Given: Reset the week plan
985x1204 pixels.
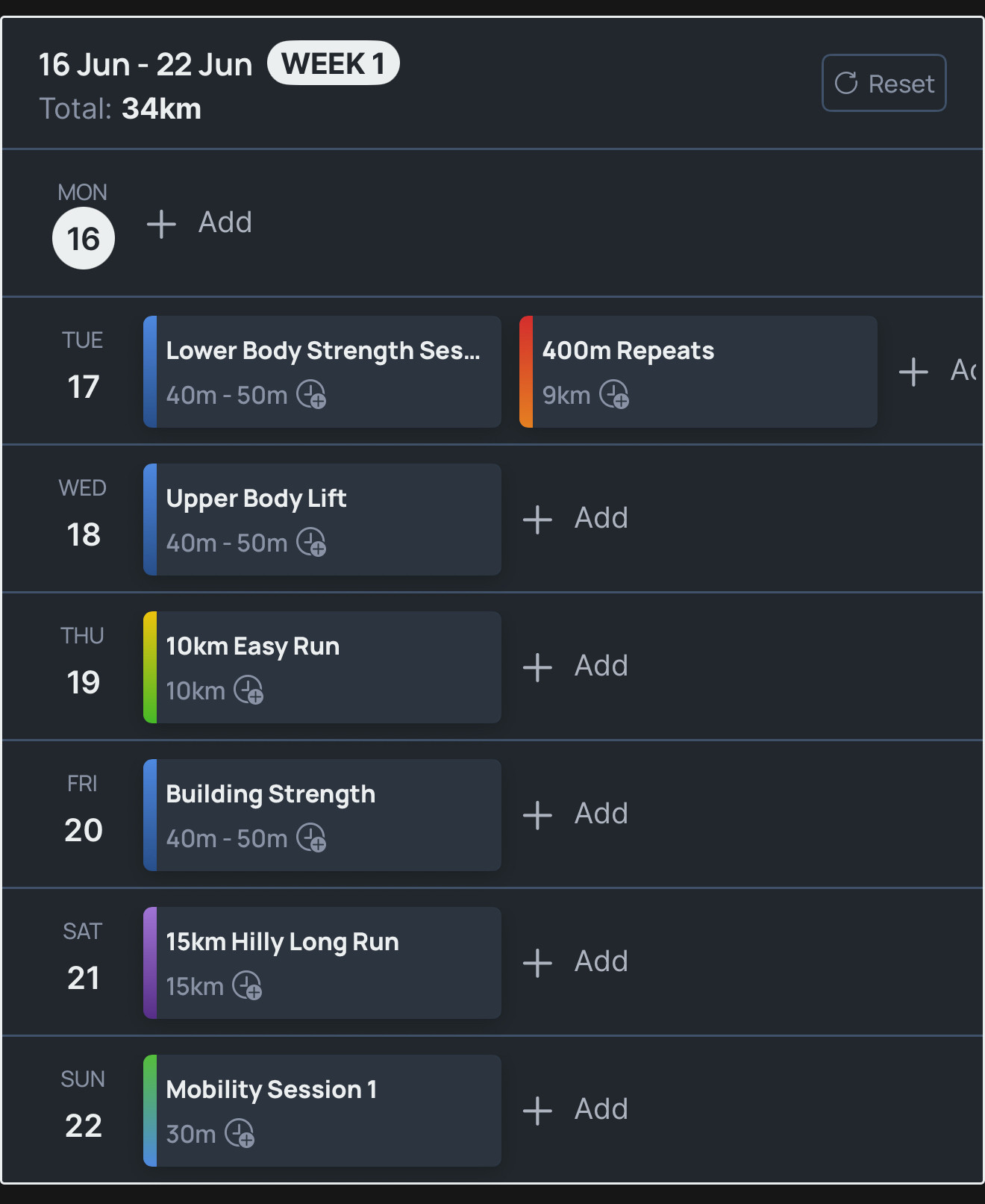Looking at the screenshot, I should click(x=884, y=83).
